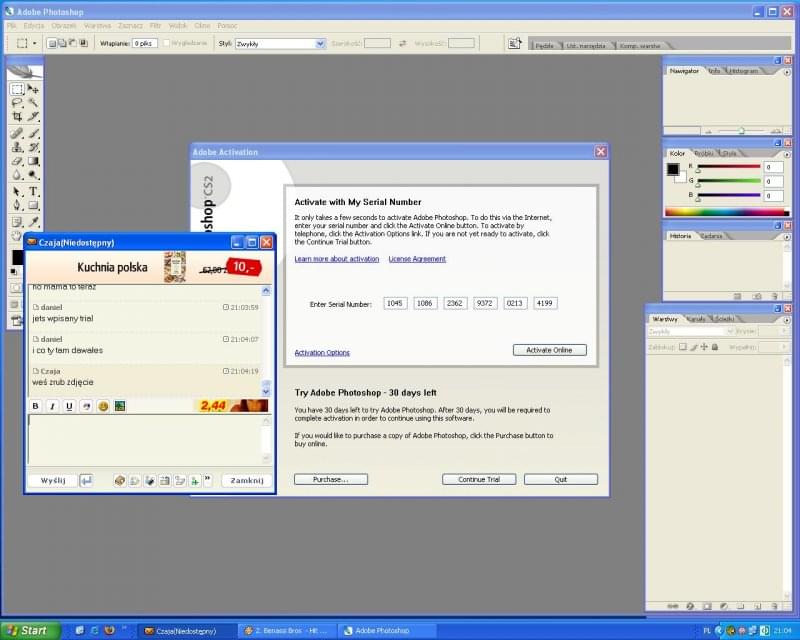Select the History Brush tool
Screen dimensions: 800x640
tap(33, 147)
